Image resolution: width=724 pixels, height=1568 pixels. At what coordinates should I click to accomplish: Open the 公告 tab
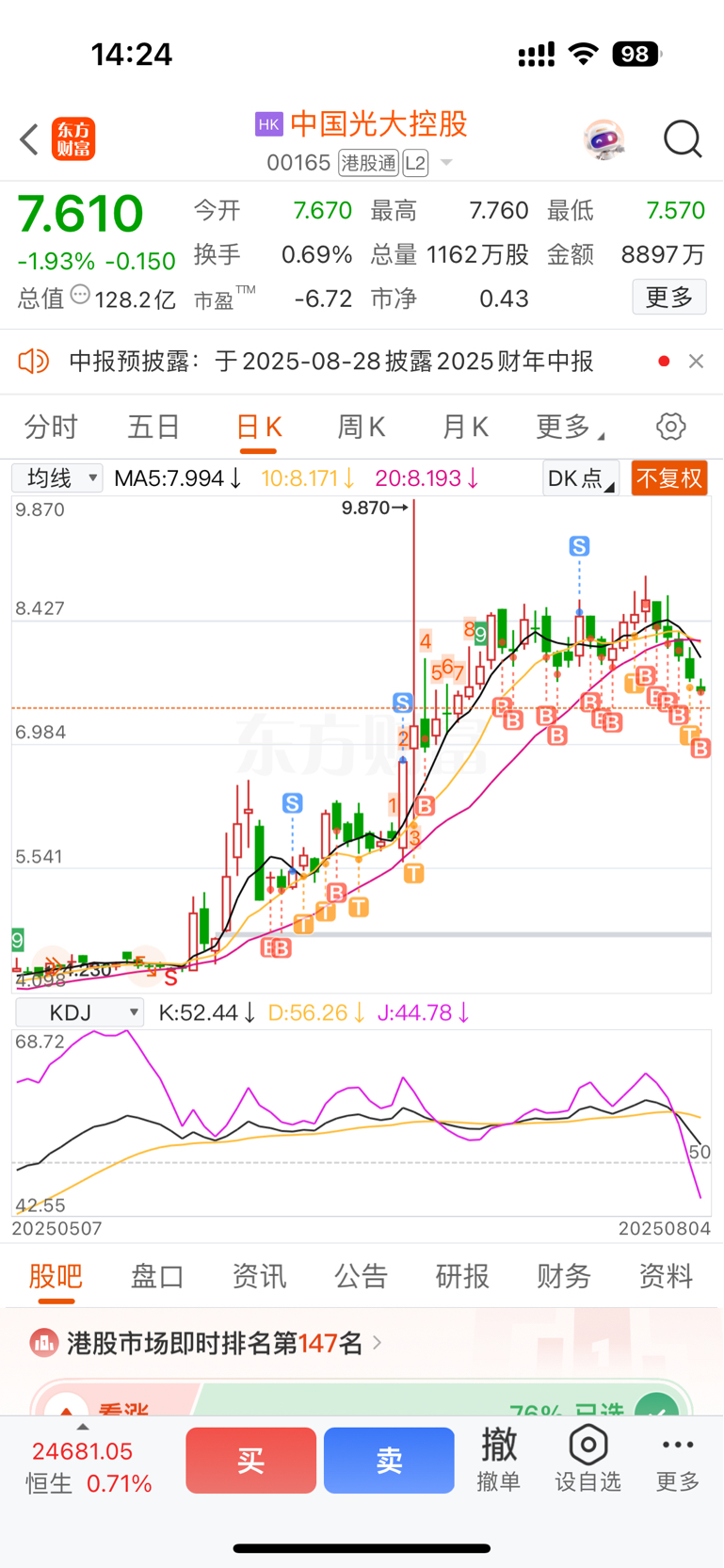(361, 1276)
